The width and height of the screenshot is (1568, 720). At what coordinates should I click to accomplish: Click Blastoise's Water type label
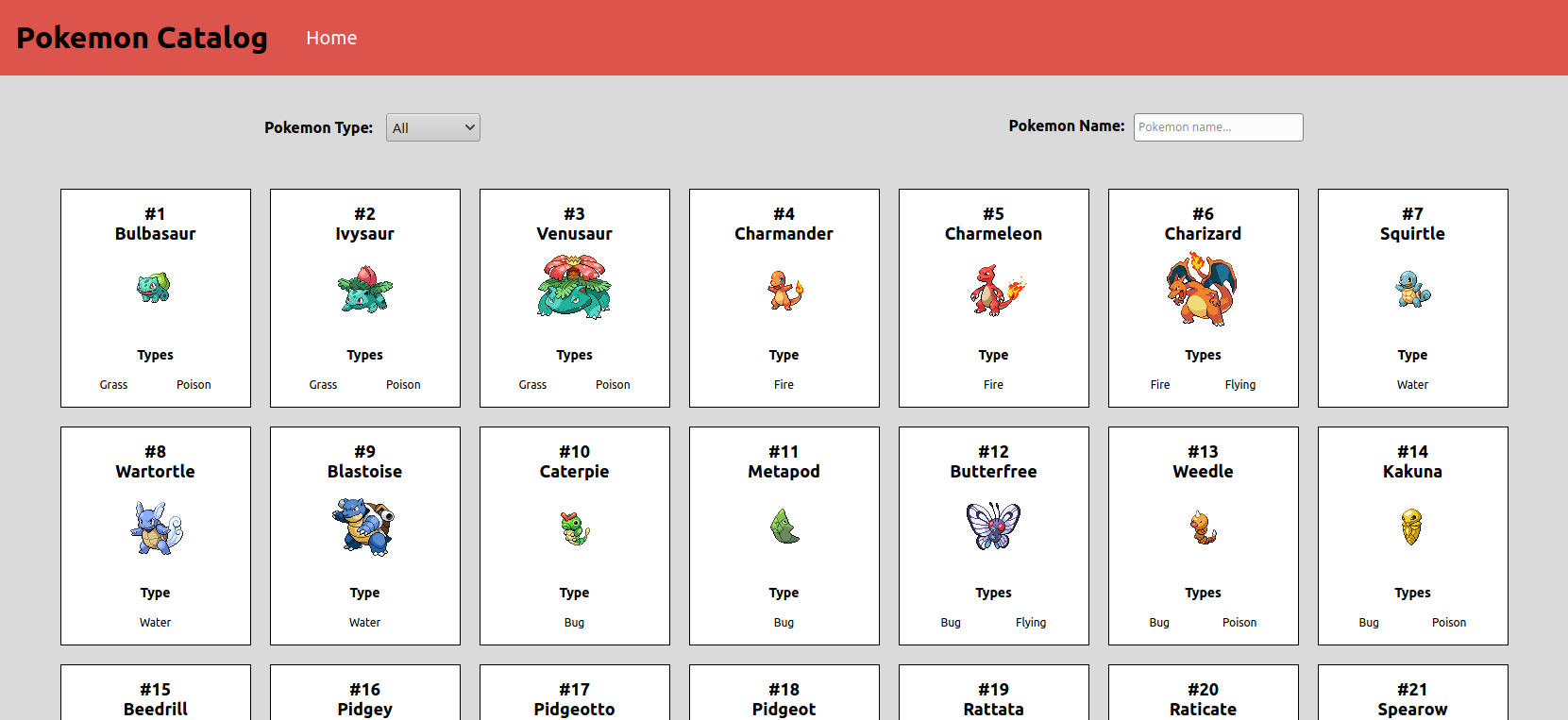(x=365, y=623)
